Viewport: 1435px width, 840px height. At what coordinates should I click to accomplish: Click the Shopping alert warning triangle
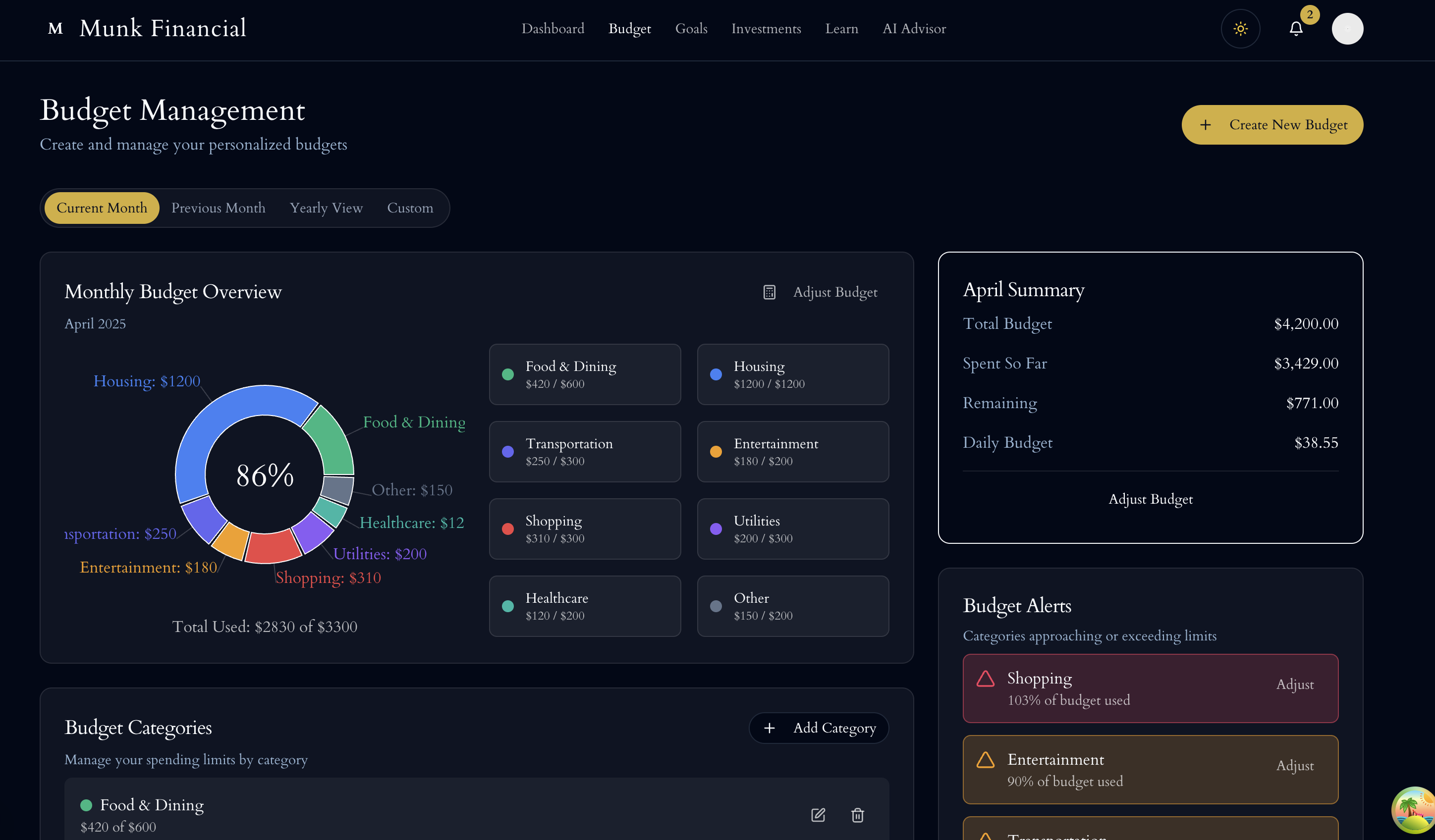(x=986, y=679)
